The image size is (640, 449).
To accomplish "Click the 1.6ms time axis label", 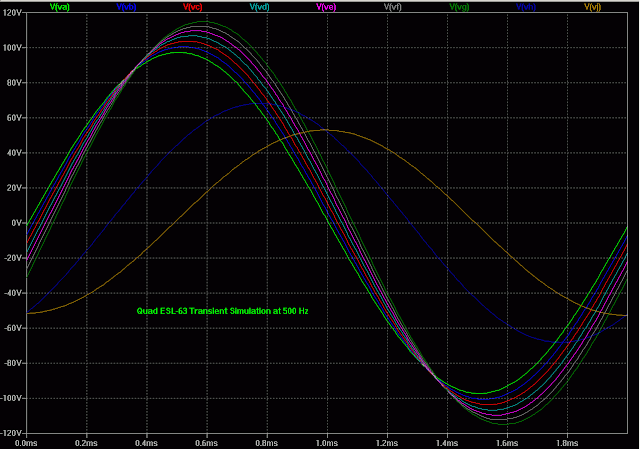I will (x=507, y=443).
